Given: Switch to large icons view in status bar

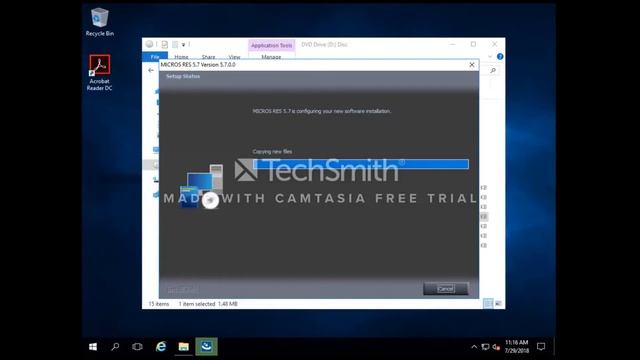Looking at the screenshot, I should point(498,304).
